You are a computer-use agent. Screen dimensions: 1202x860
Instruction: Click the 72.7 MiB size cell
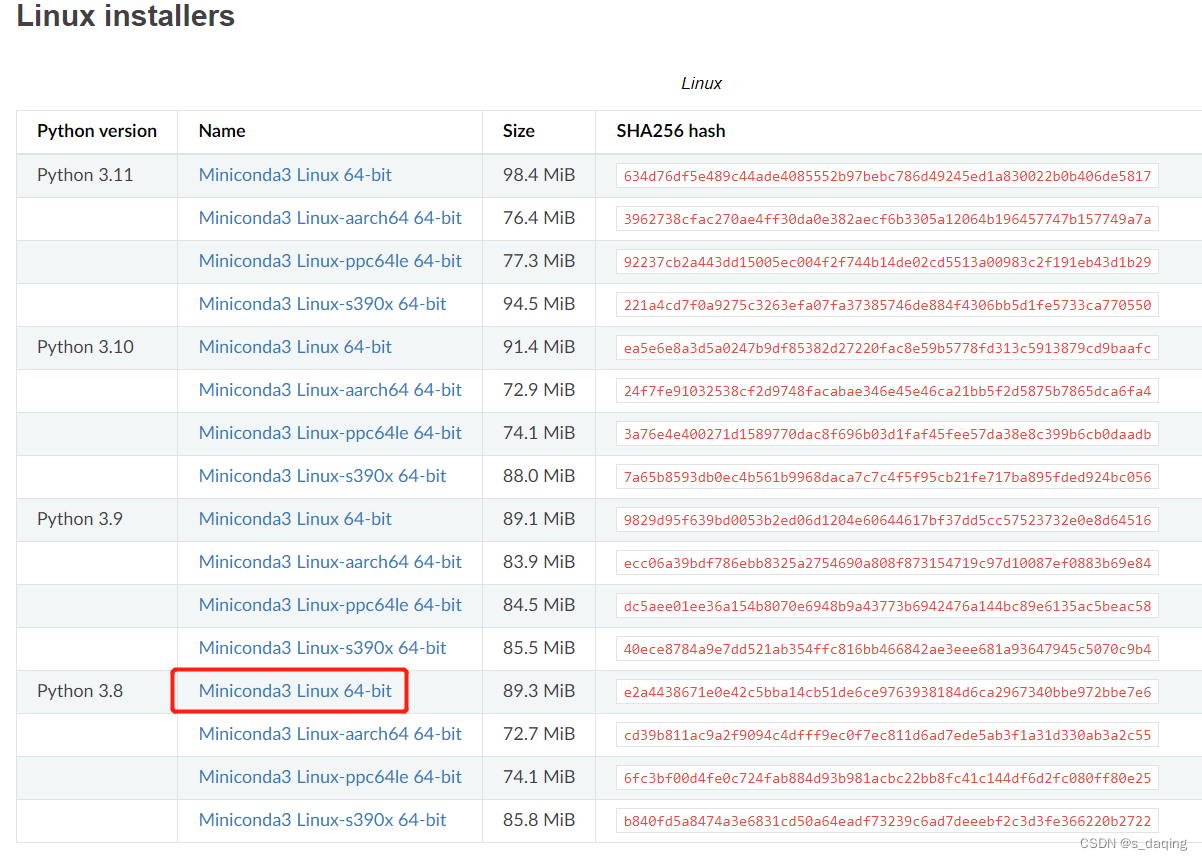click(x=539, y=734)
